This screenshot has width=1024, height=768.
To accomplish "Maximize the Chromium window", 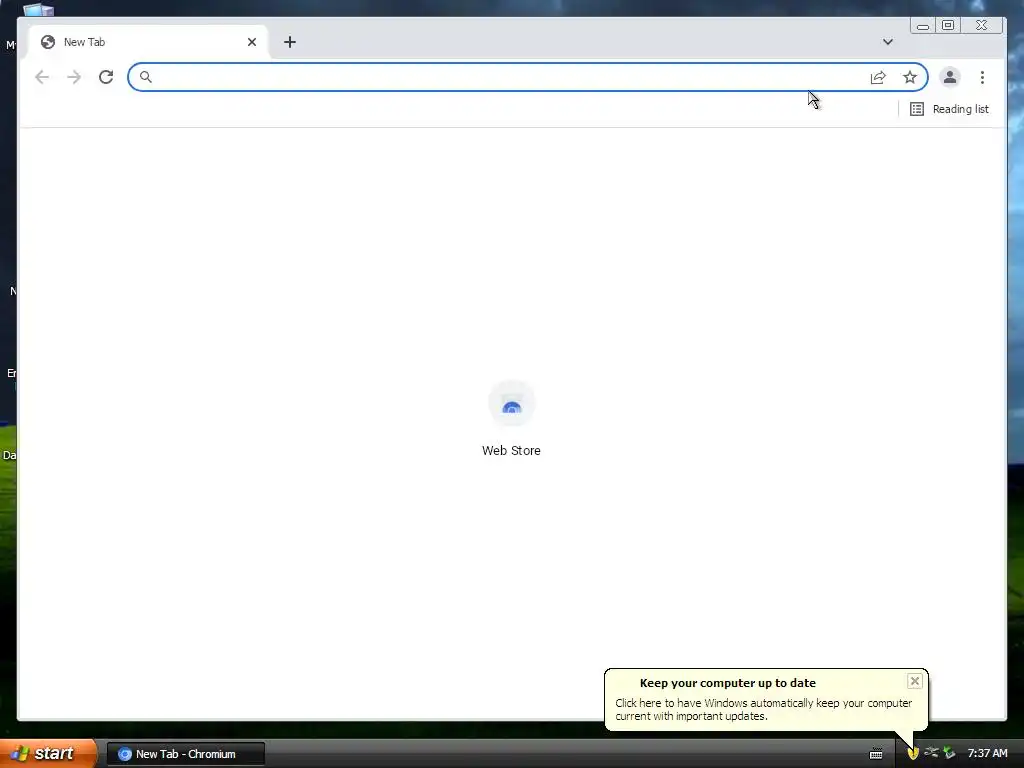I will (x=948, y=25).
